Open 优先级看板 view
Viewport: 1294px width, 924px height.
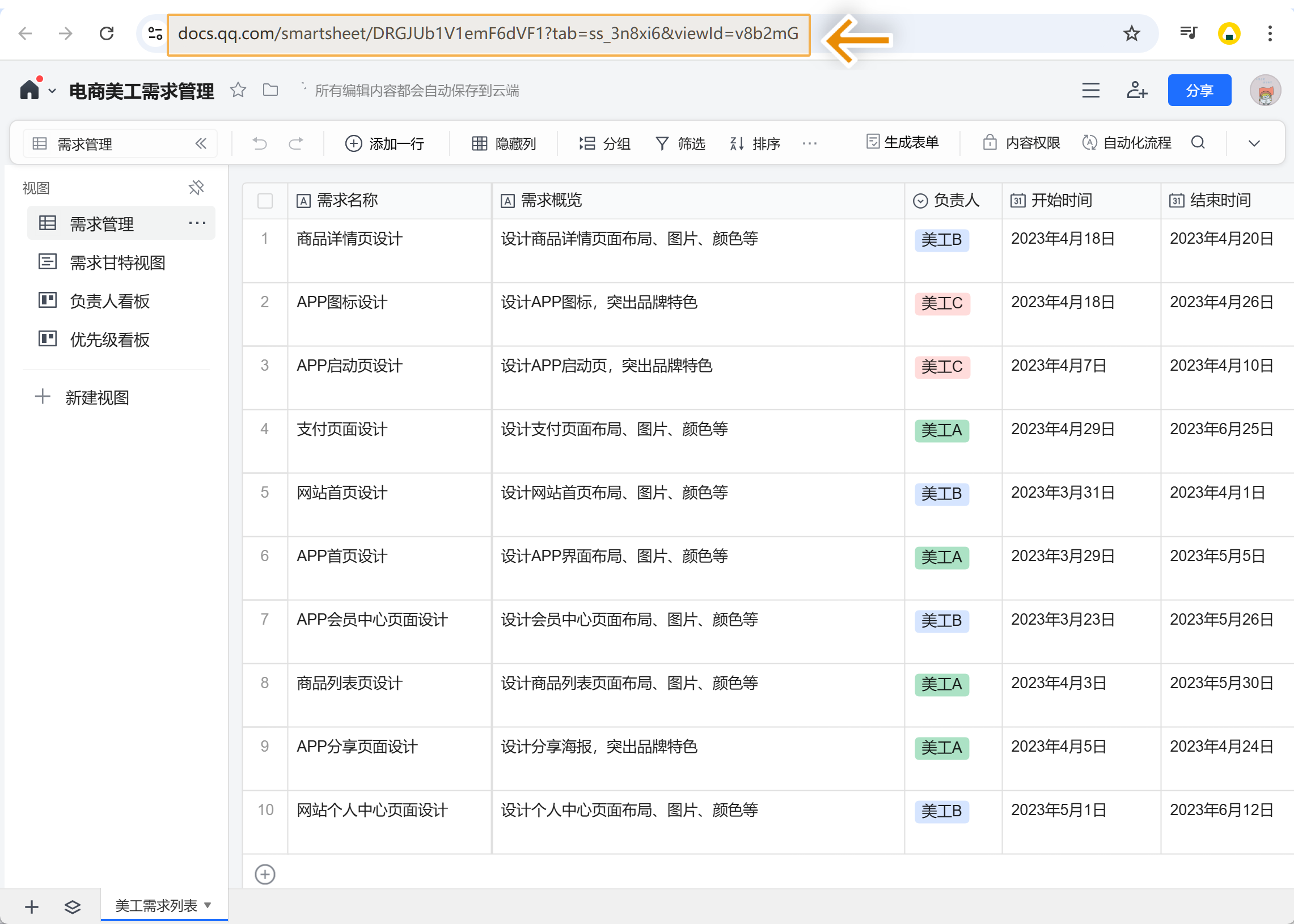tap(109, 340)
